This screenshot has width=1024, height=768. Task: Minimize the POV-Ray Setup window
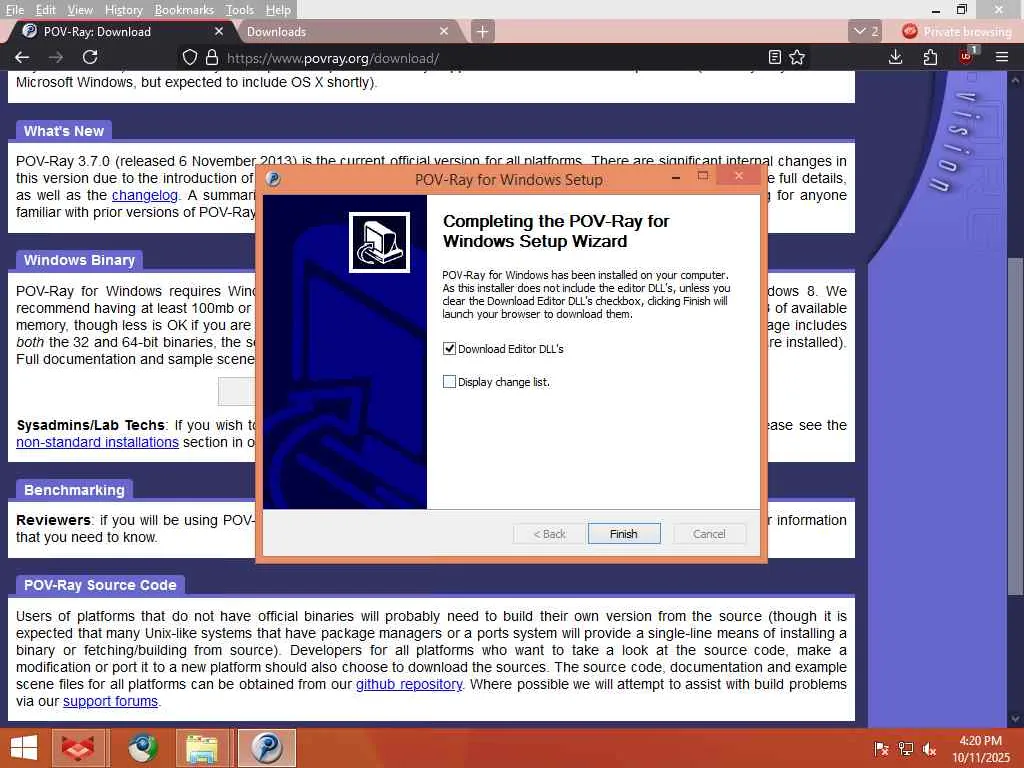click(x=676, y=177)
